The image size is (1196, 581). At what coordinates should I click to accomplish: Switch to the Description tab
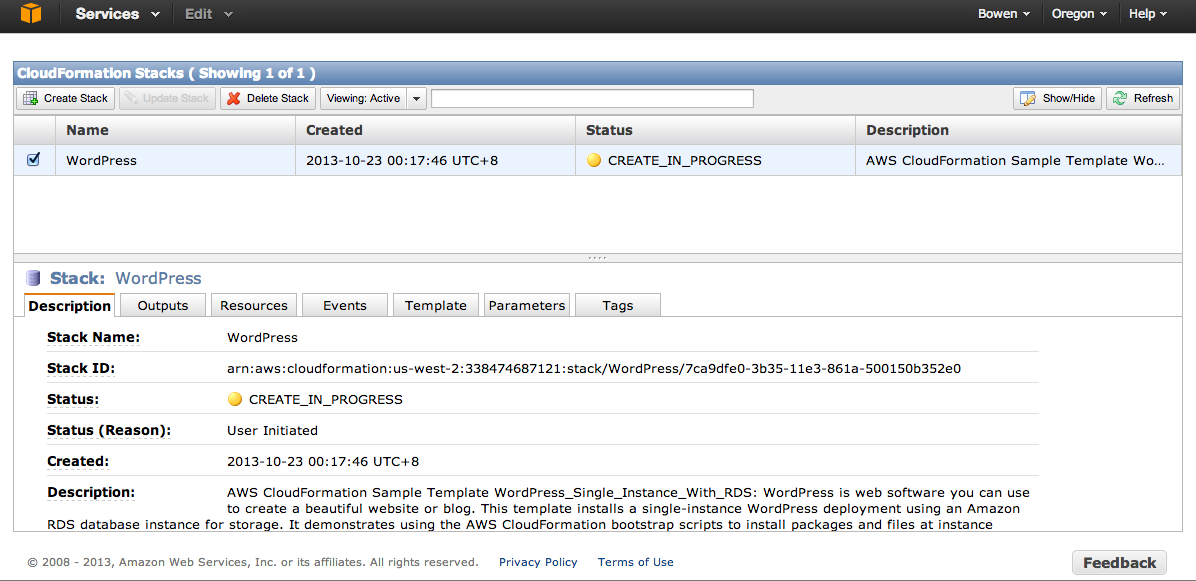pos(69,306)
